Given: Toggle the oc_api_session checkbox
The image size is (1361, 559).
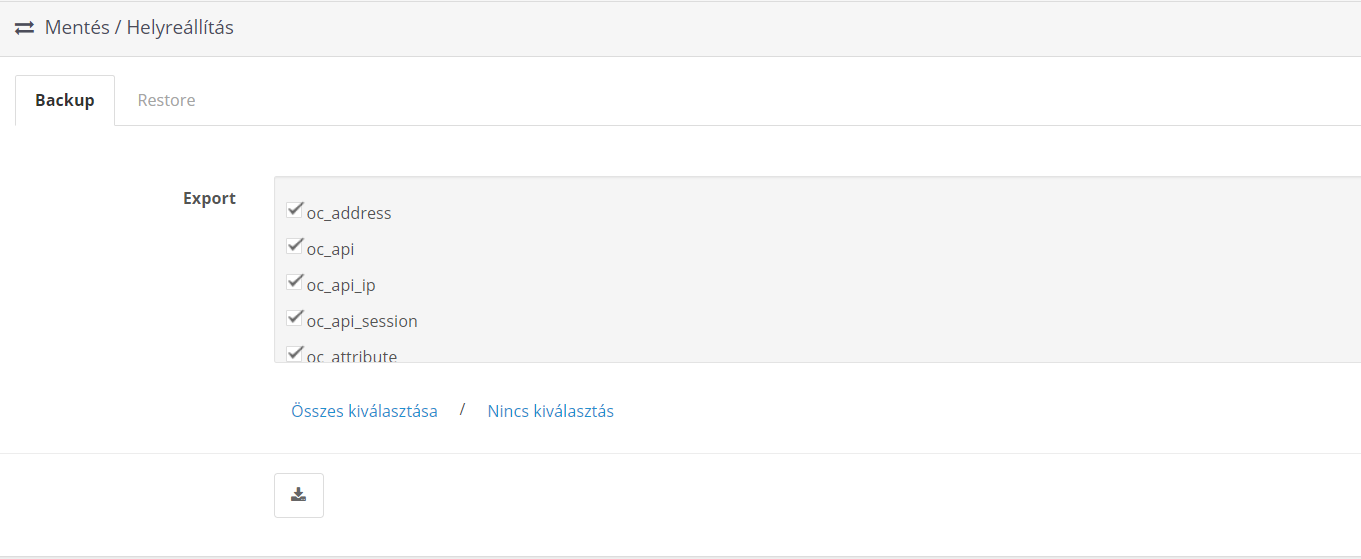Looking at the screenshot, I should pyautogui.click(x=295, y=318).
